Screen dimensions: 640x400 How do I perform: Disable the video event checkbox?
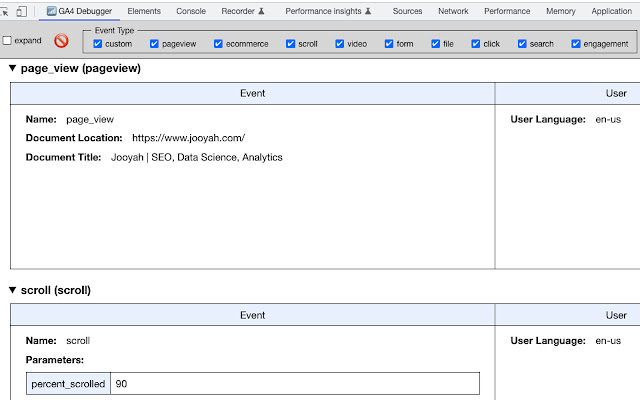(340, 44)
